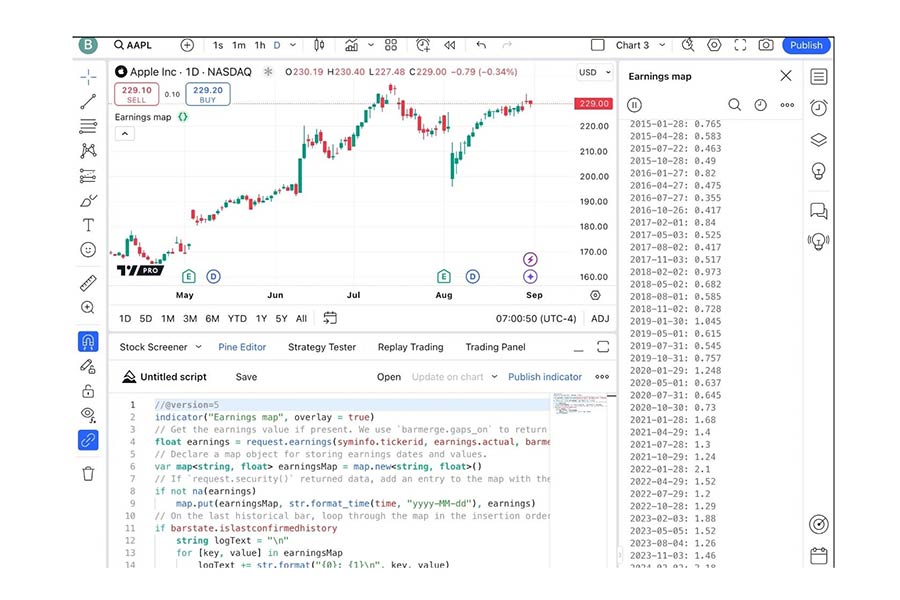The width and height of the screenshot is (900, 600).
Task: Select the crosshair cursor tool
Action: tap(88, 76)
